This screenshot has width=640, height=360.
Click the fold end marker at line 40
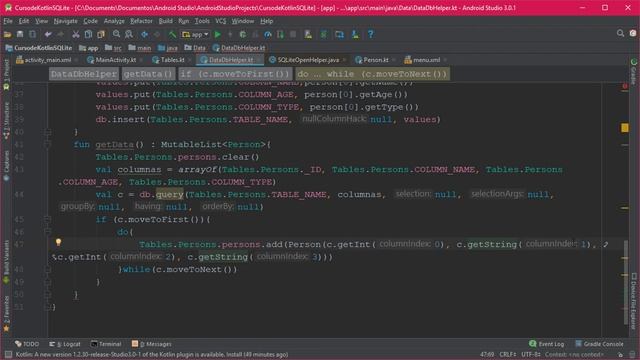pyautogui.click(x=47, y=132)
